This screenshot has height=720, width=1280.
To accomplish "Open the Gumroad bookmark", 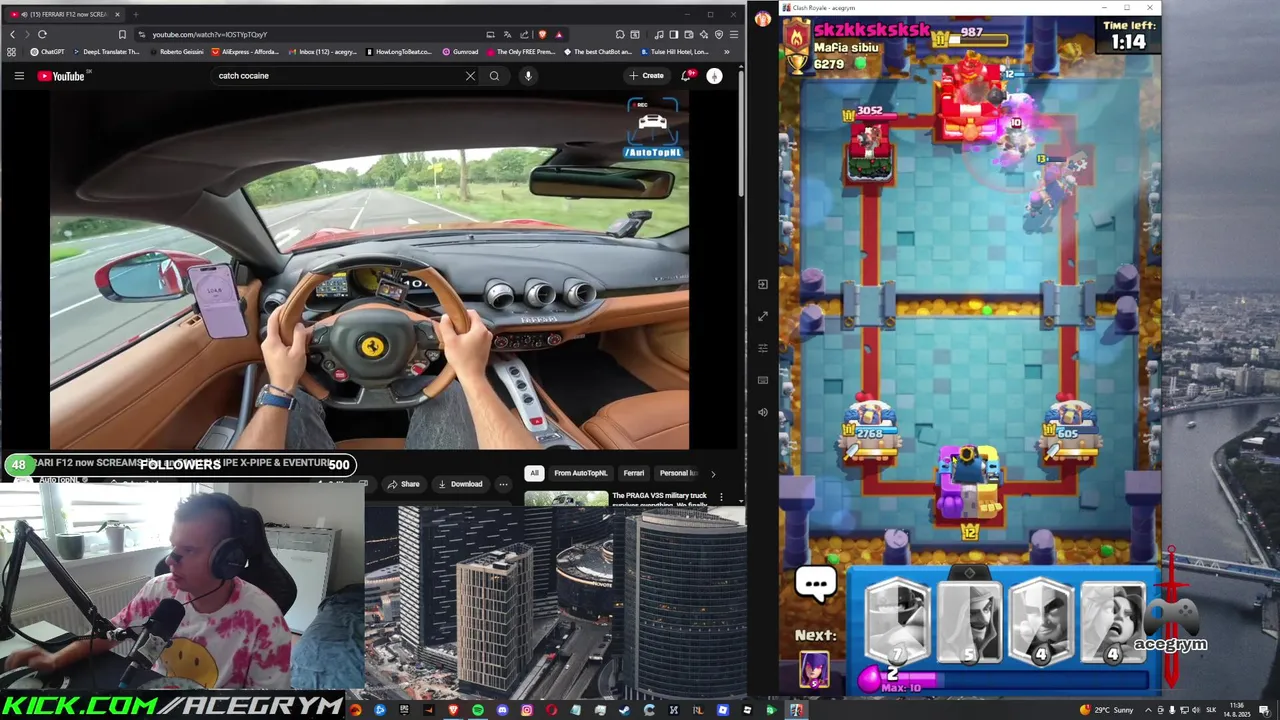I will pyautogui.click(x=460, y=52).
